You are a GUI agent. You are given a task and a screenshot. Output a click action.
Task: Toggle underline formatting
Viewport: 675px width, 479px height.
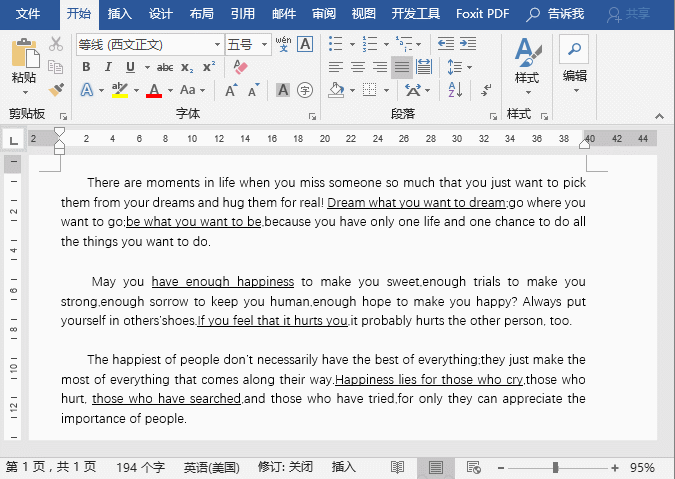point(130,67)
